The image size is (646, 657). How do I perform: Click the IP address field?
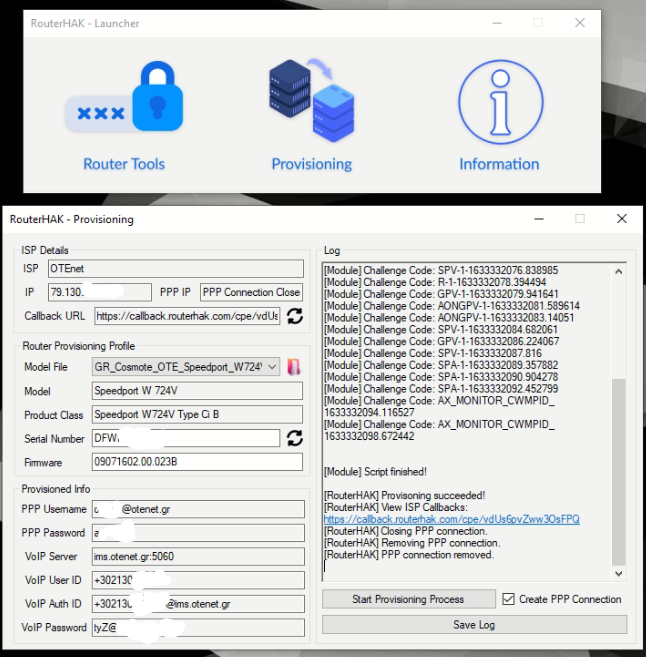(x=100, y=292)
